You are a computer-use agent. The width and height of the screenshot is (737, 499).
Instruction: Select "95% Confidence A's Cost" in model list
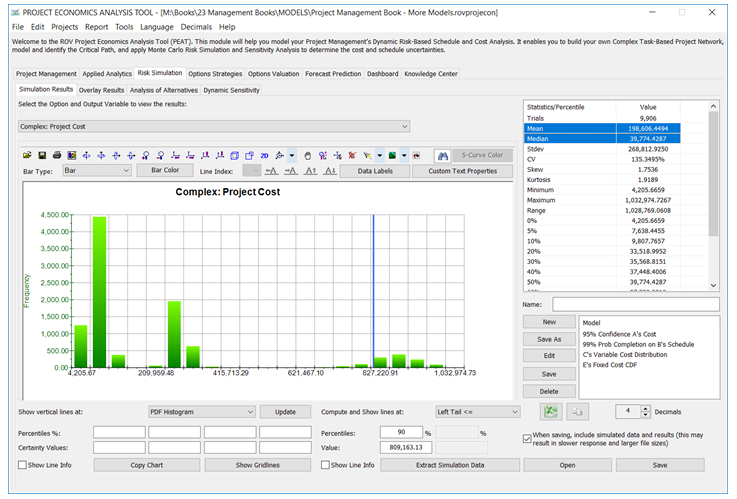point(619,334)
